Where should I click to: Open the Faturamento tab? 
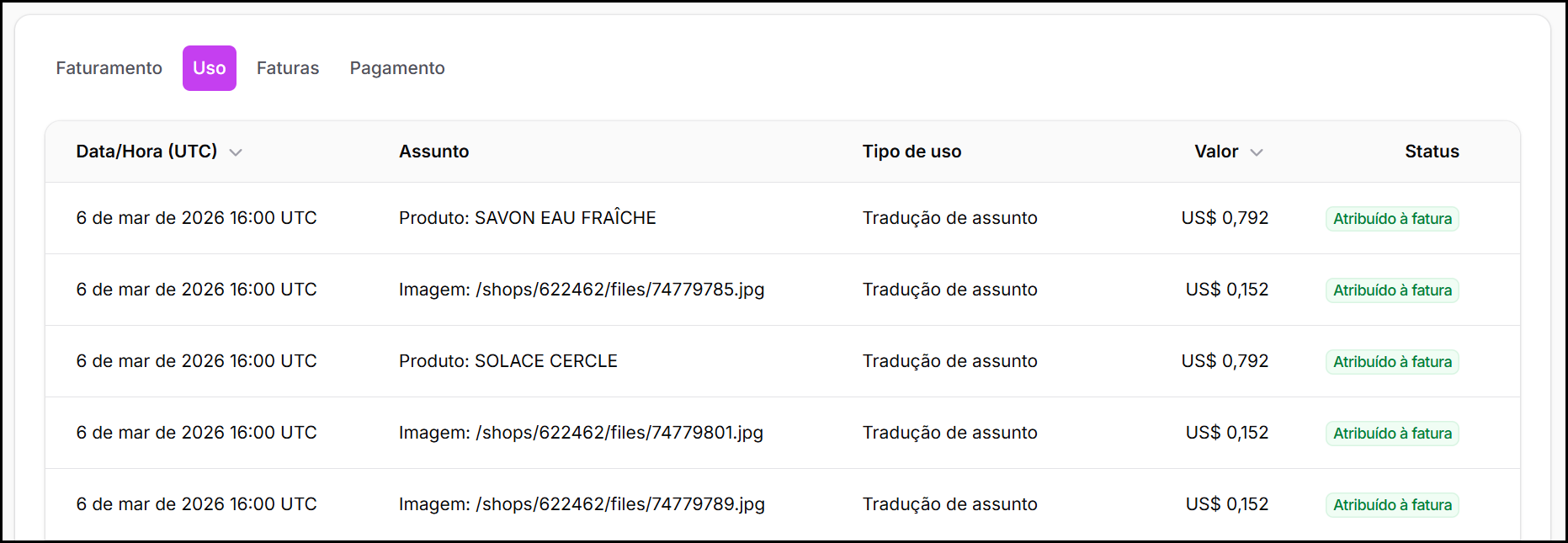tap(109, 68)
